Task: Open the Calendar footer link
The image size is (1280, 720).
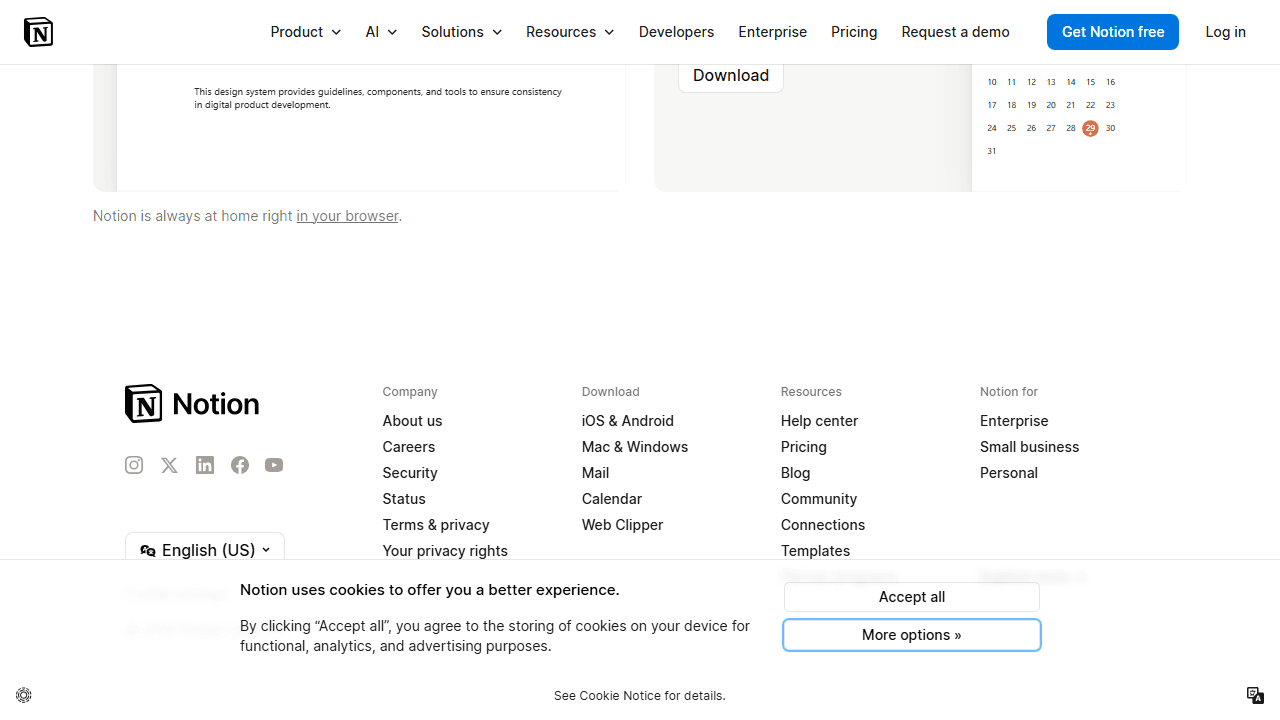Action: click(612, 499)
